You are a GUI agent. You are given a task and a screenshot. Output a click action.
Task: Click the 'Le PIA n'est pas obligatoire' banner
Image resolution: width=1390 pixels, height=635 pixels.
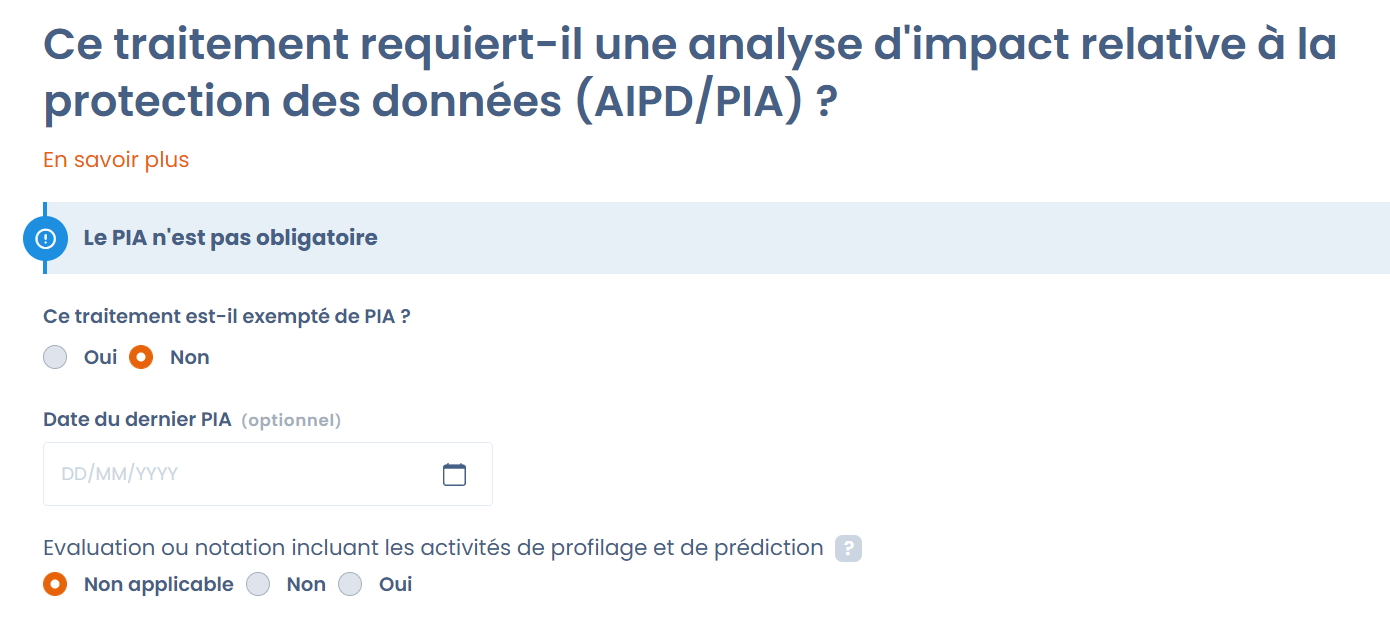[700, 239]
